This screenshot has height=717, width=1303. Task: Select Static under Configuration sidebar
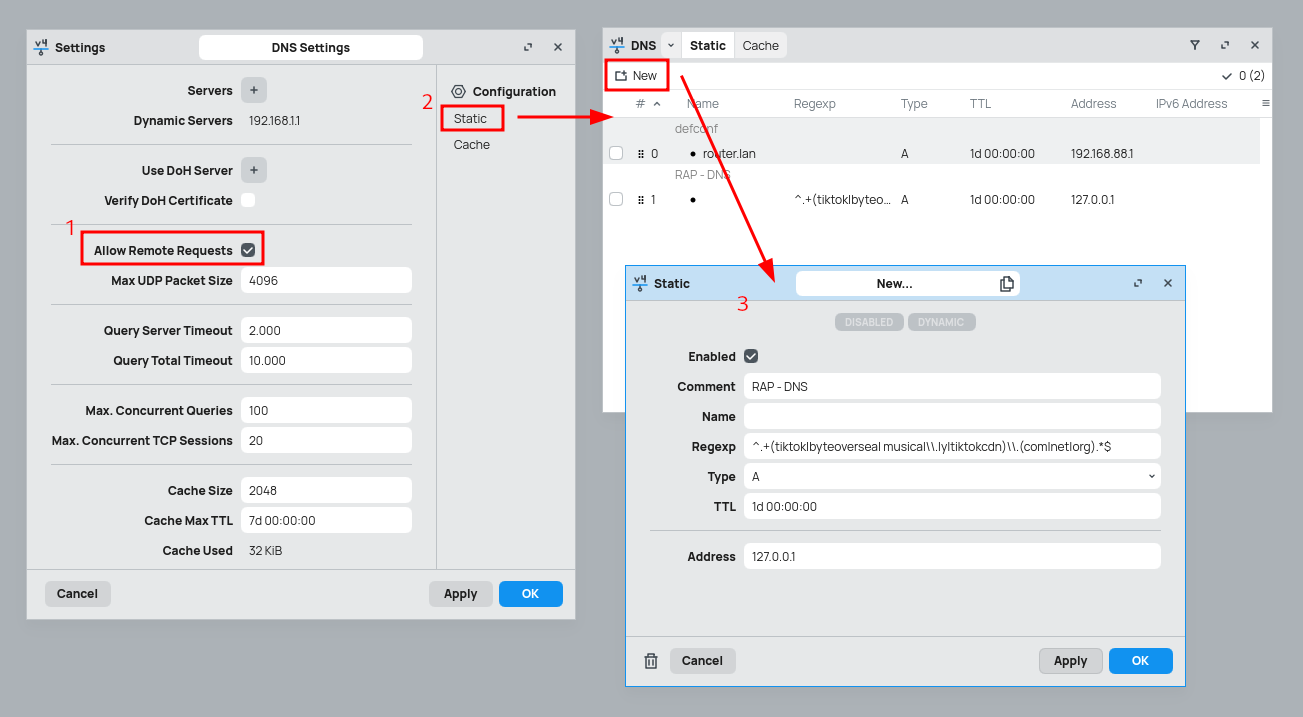click(470, 118)
